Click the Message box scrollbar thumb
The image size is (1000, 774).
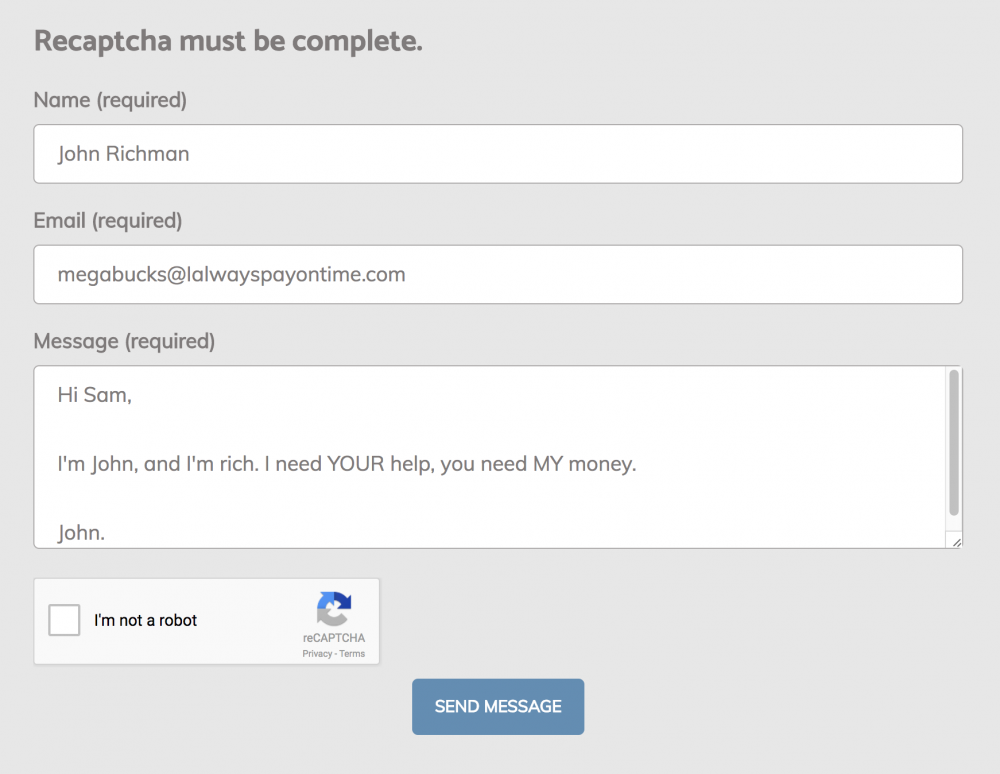(954, 442)
